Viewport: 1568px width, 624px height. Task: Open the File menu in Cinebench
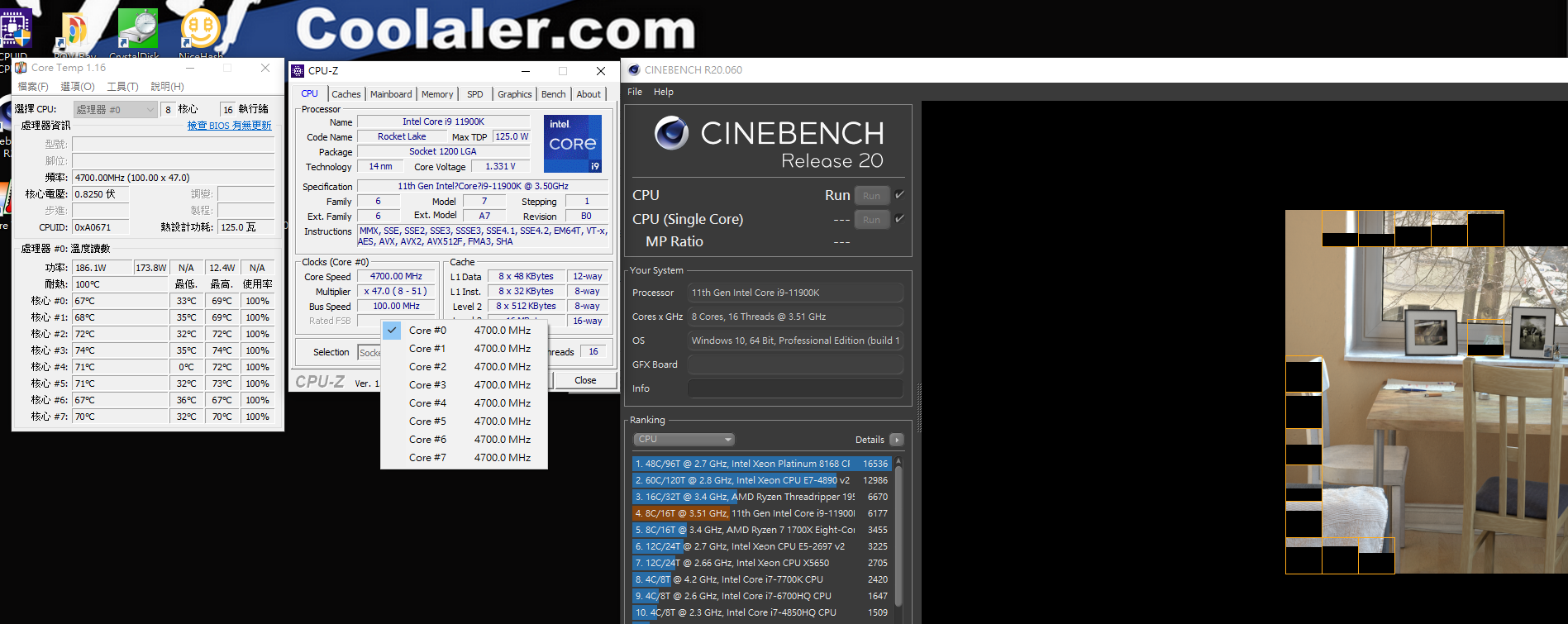tap(635, 92)
